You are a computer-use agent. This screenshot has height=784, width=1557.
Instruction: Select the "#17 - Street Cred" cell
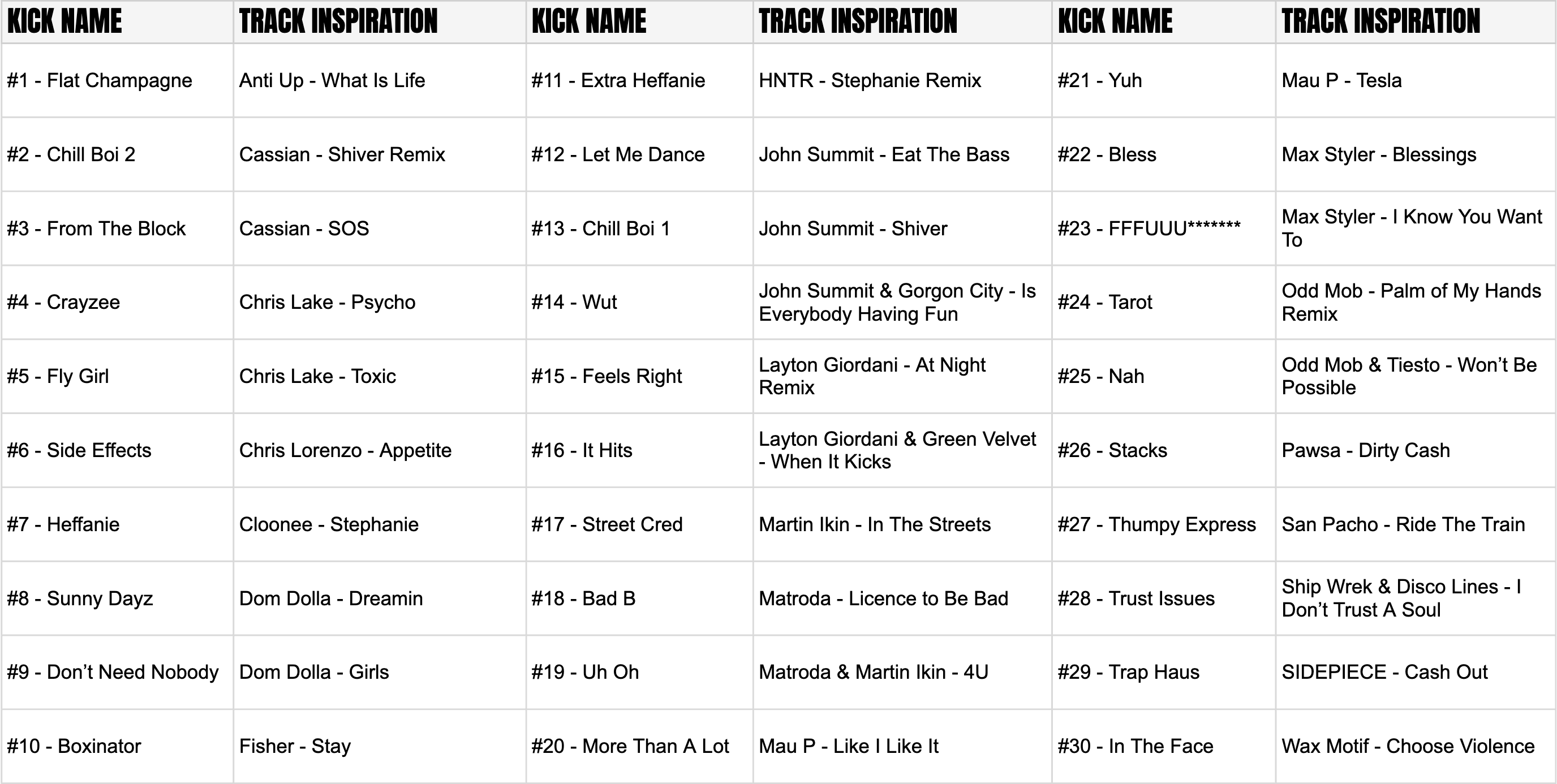coord(607,524)
